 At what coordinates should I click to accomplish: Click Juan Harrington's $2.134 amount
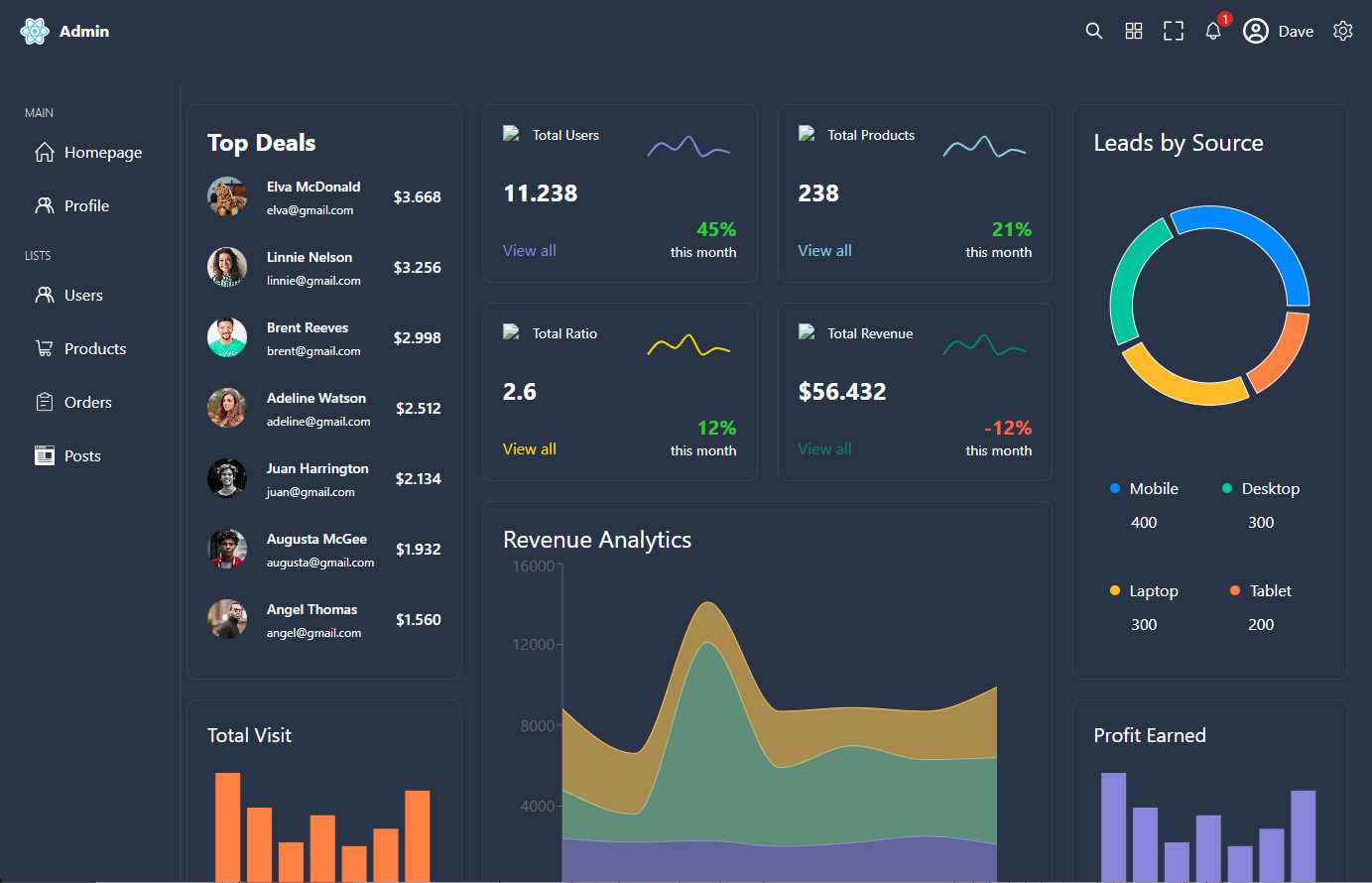click(x=419, y=478)
